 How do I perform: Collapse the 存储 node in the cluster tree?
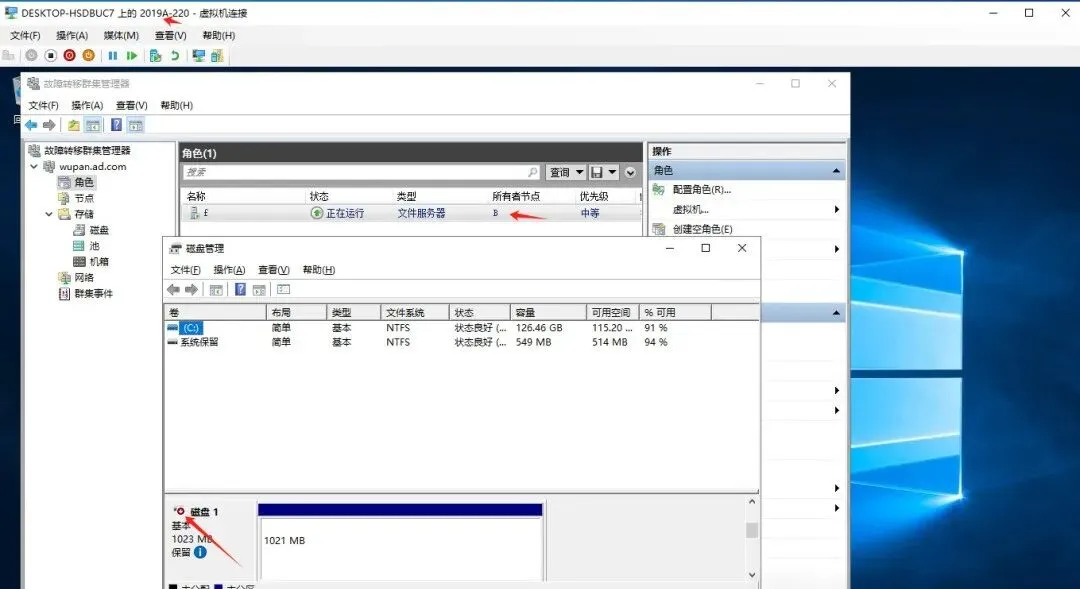click(47, 213)
